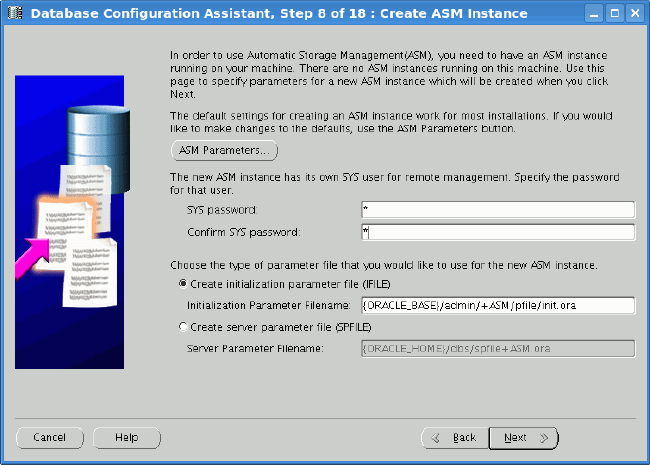Click the database cylinder image in side panel
650x465 pixels.
pyautogui.click(x=99, y=146)
